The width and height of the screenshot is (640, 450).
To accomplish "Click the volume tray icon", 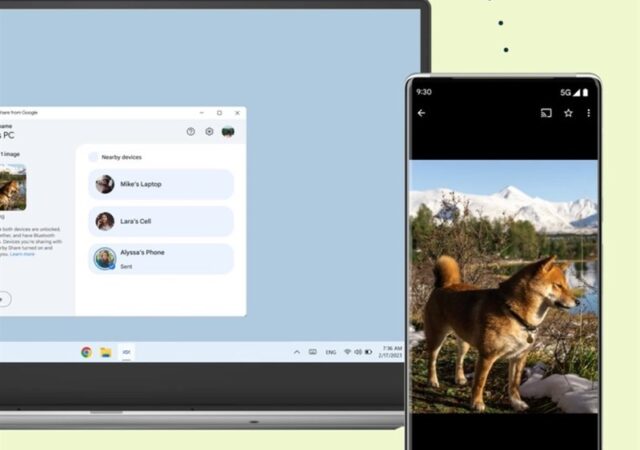I will pyautogui.click(x=358, y=352).
